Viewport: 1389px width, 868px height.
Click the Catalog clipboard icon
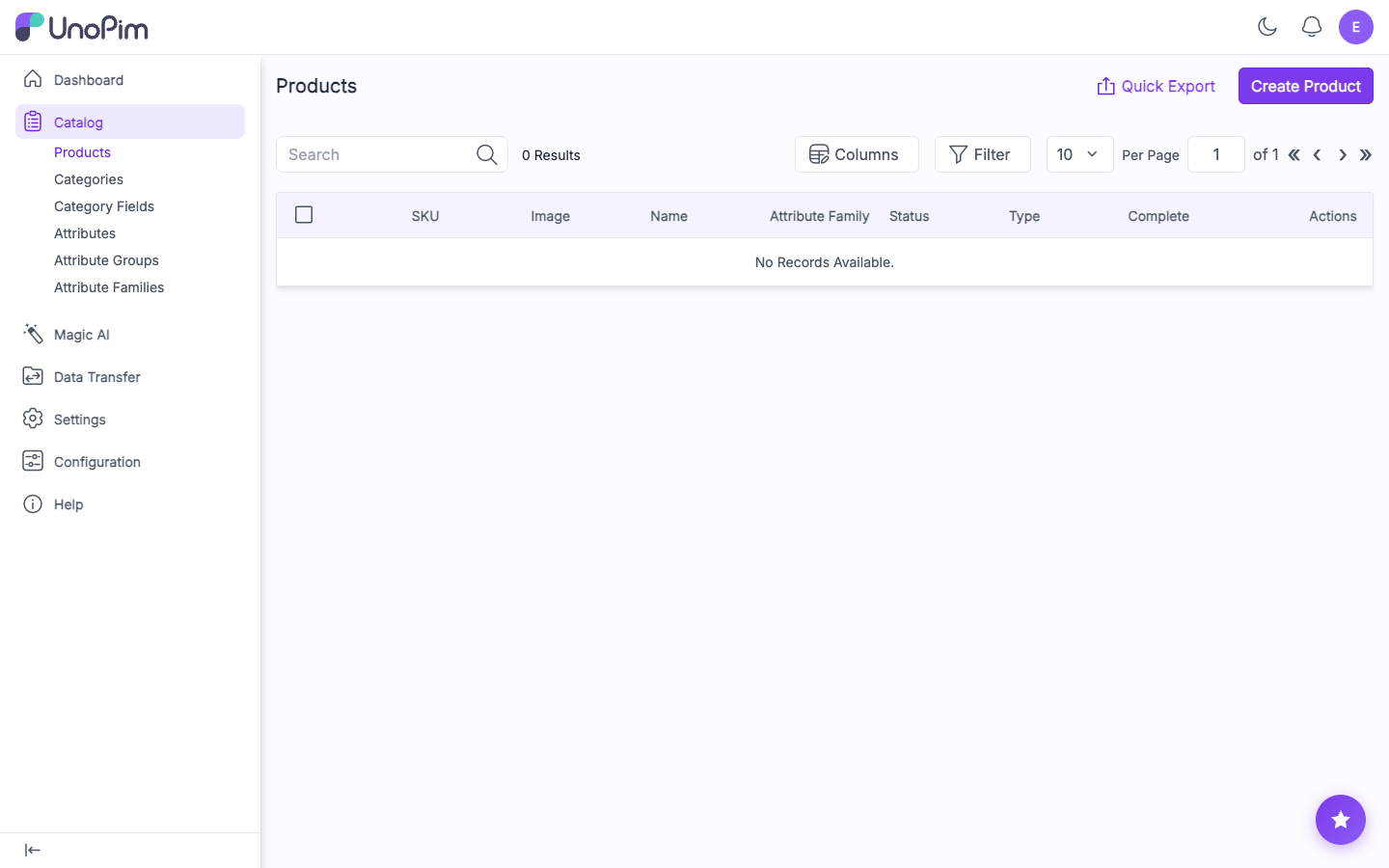coord(33,122)
